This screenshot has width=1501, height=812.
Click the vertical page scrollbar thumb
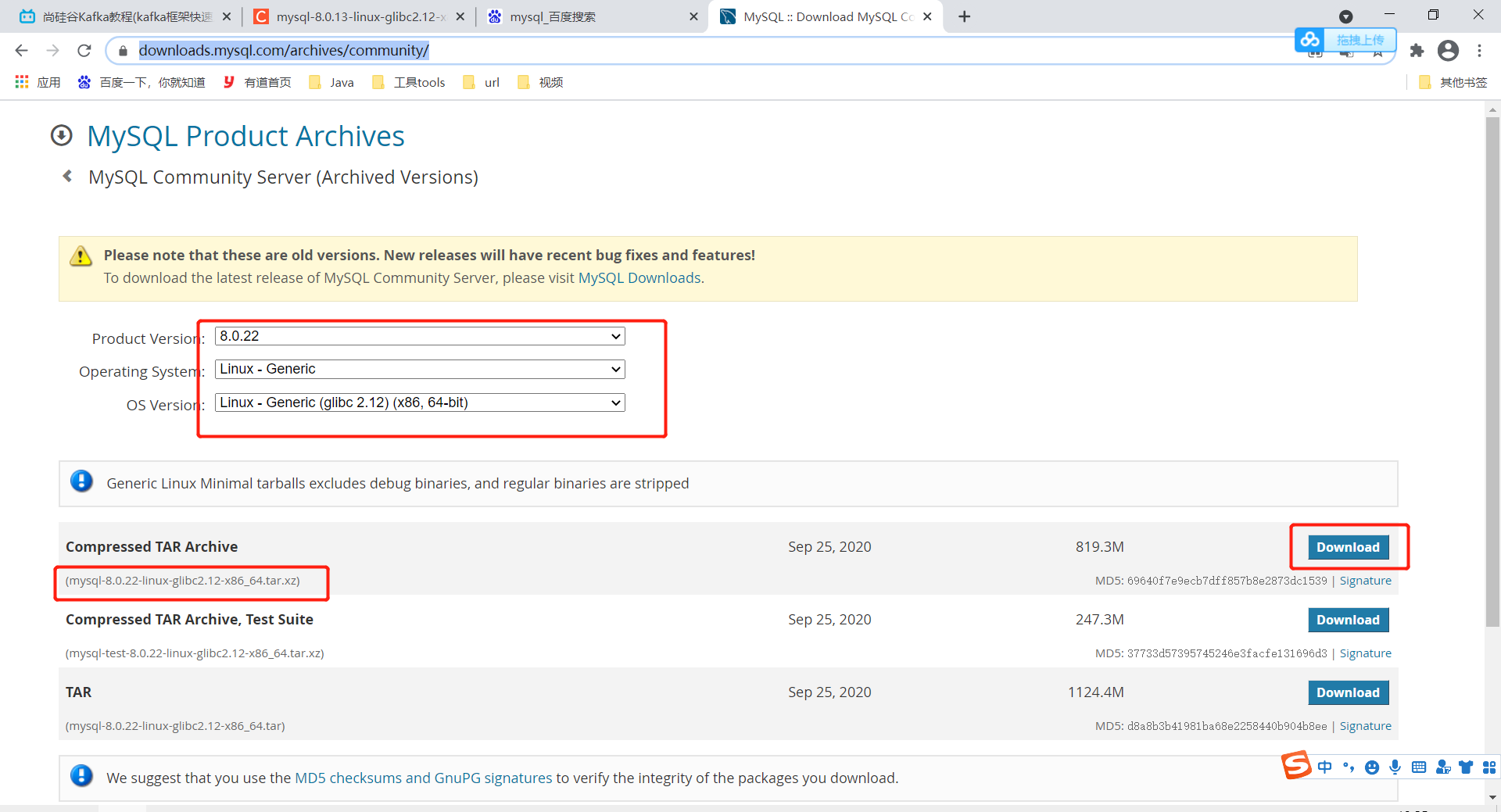(x=1492, y=371)
